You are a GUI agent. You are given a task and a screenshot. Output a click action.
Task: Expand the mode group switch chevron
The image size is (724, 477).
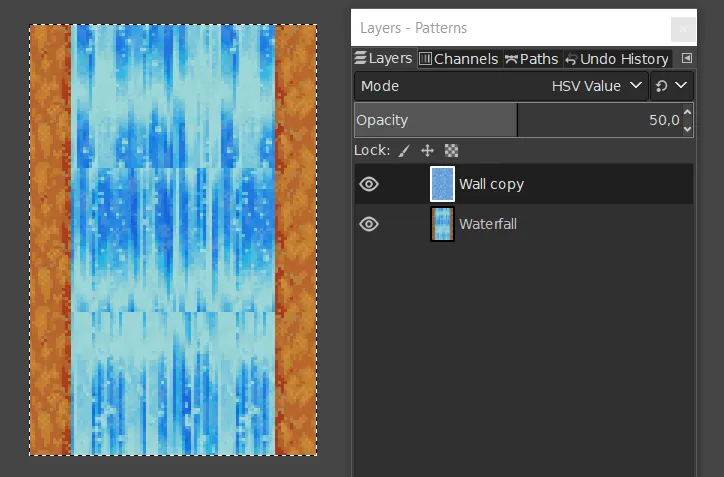pos(681,85)
